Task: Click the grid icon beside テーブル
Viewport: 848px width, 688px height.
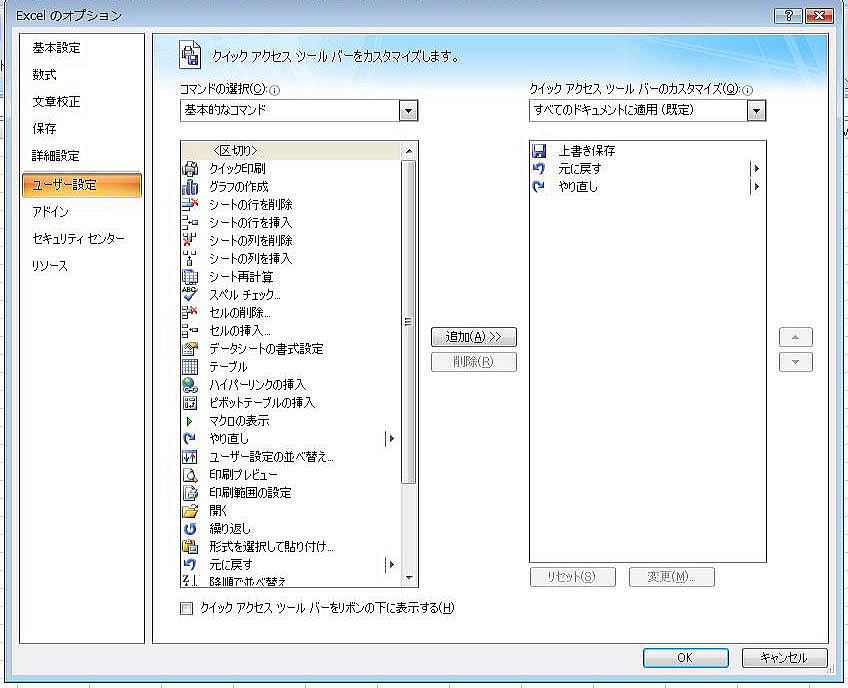Action: 190,367
